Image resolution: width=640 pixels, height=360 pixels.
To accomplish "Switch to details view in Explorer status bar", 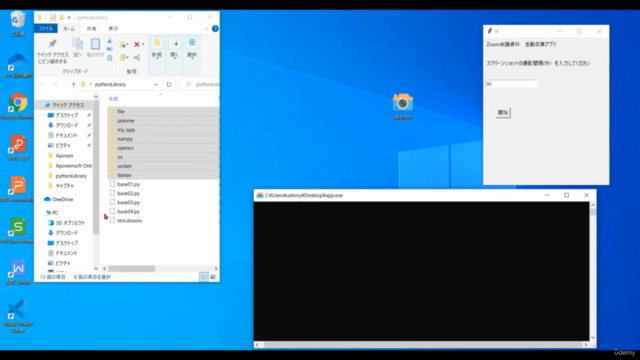I will (204, 277).
